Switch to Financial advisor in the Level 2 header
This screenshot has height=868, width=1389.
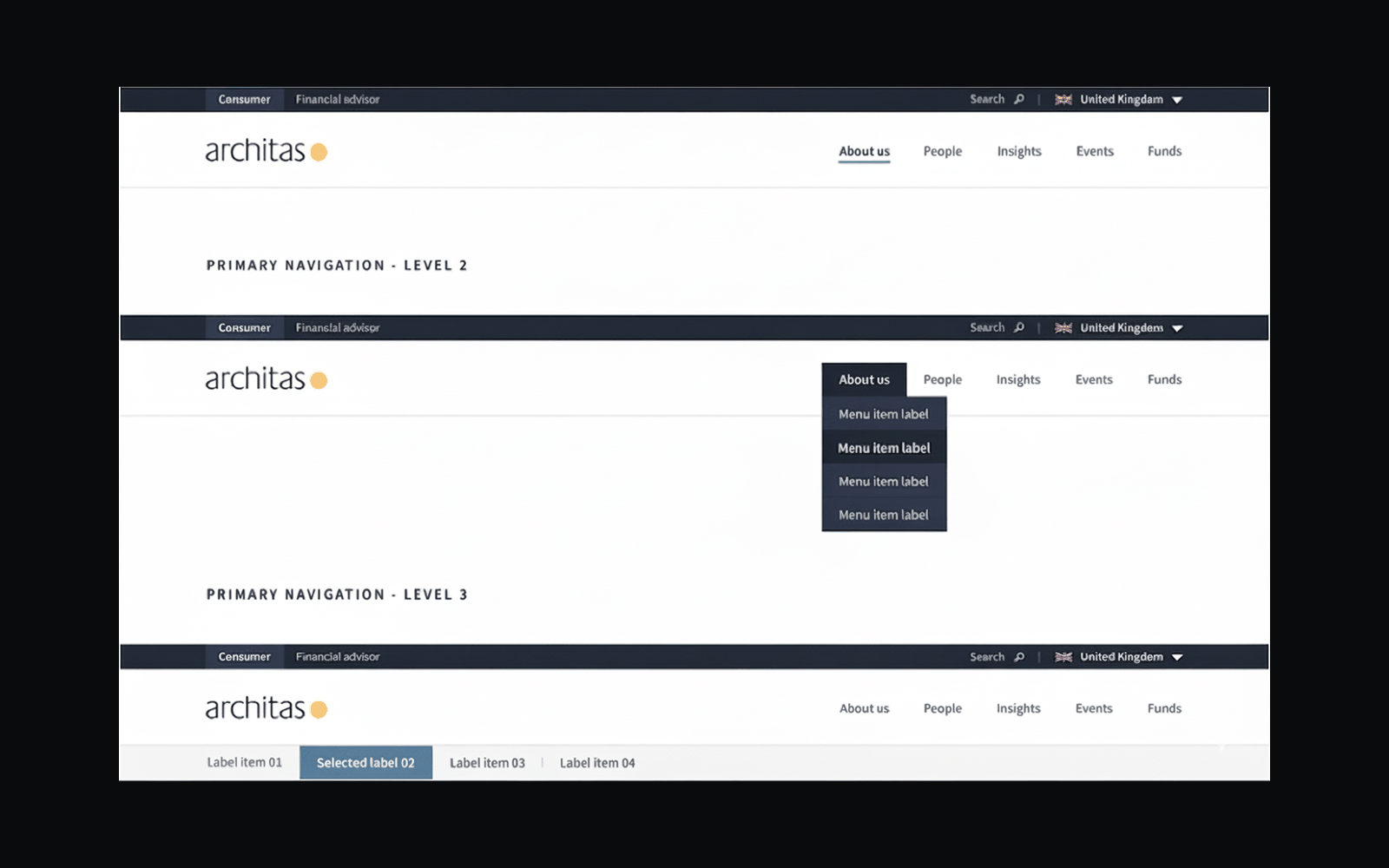pyautogui.click(x=338, y=327)
